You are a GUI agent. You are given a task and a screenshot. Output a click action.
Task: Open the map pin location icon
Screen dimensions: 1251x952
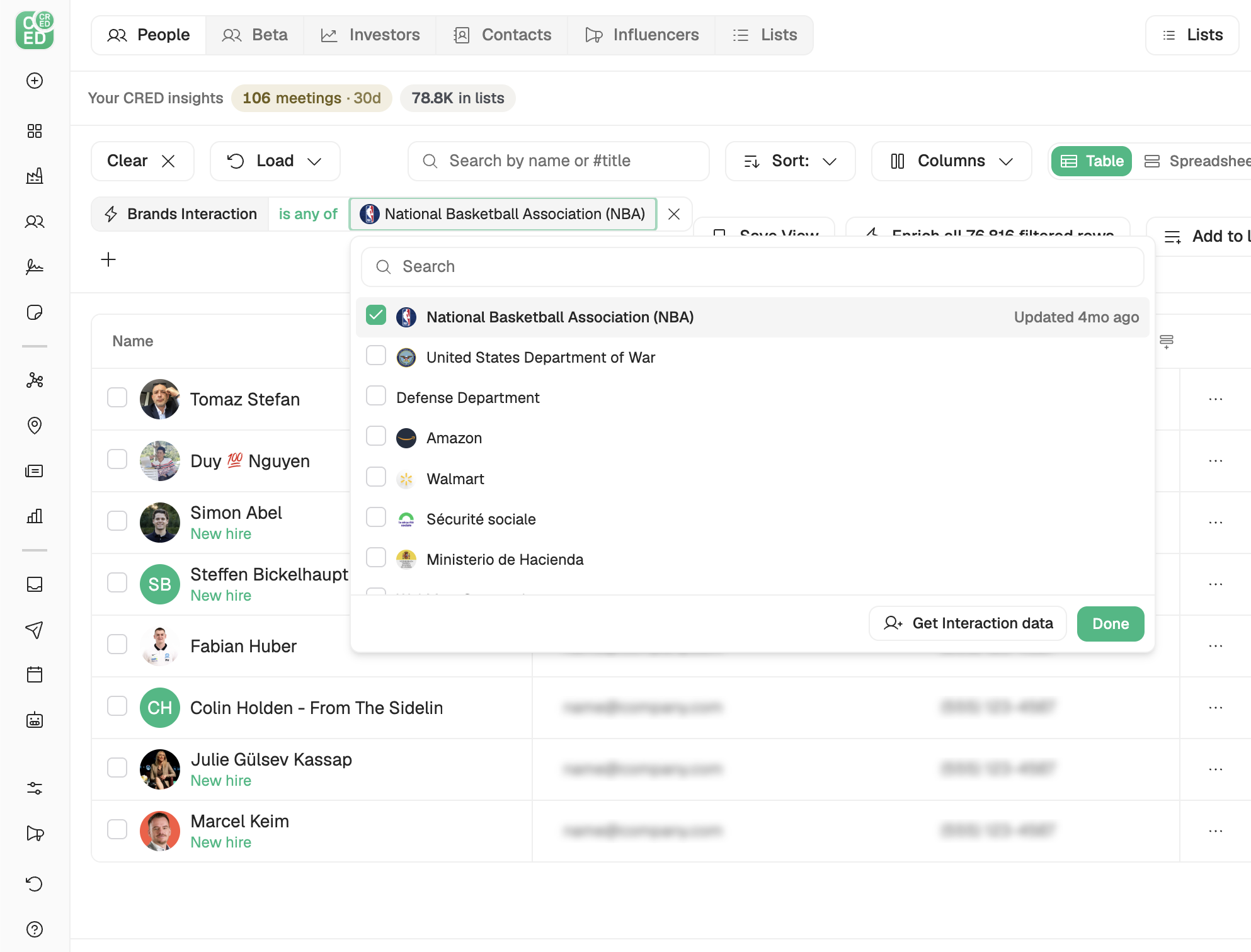click(35, 426)
